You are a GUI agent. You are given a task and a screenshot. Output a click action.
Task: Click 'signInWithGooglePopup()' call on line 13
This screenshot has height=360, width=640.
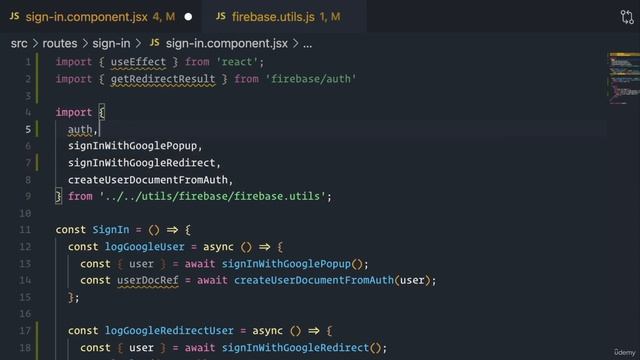click(292, 264)
